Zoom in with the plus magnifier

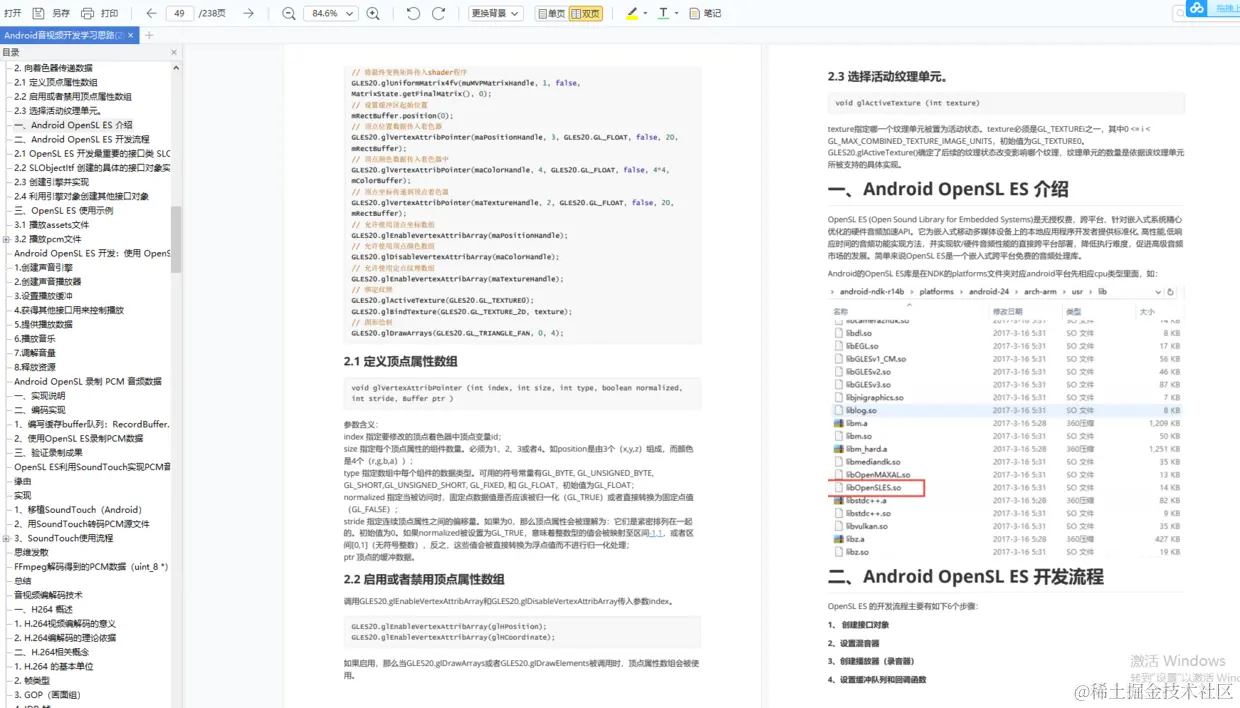tap(373, 13)
